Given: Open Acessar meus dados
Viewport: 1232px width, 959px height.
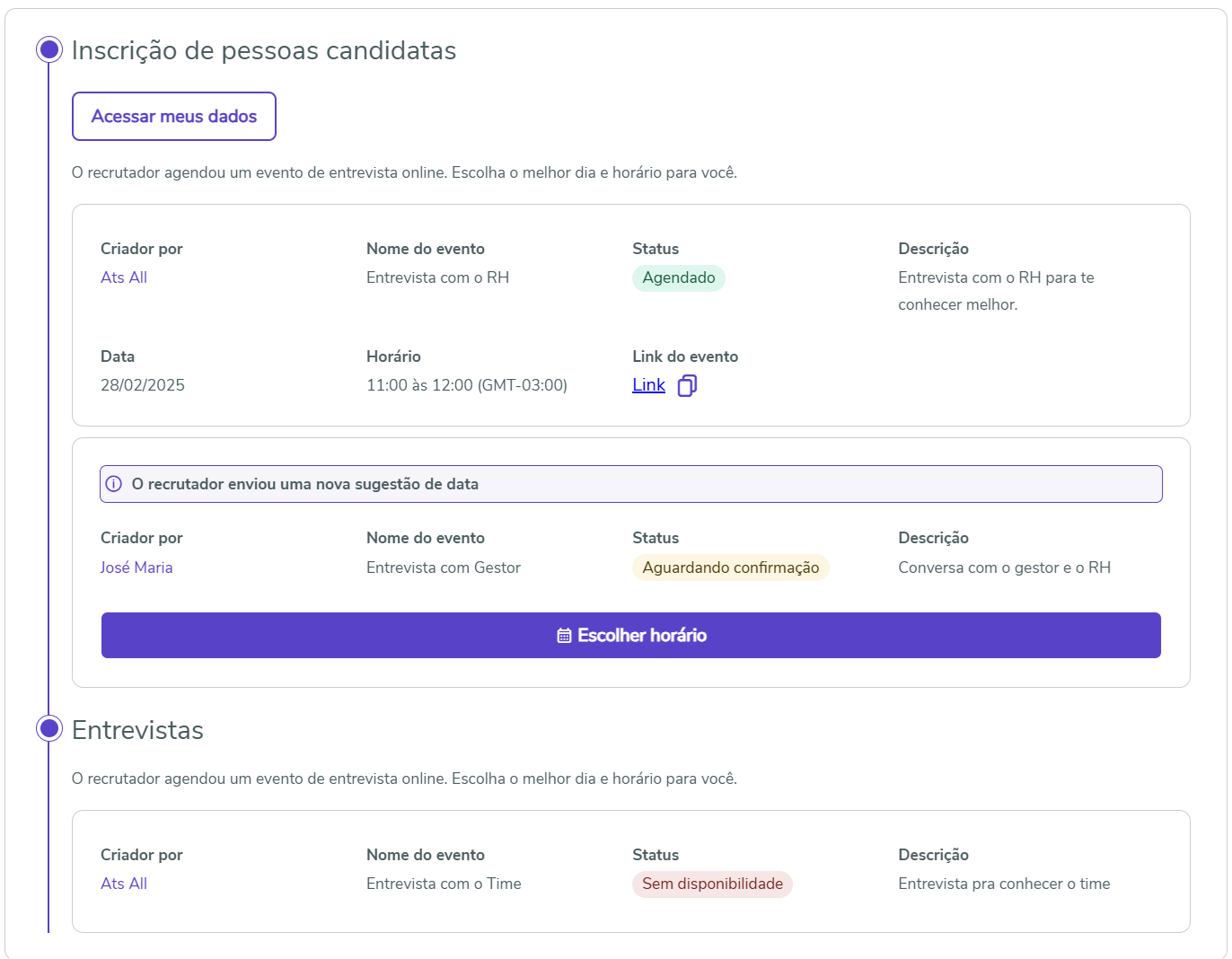Looking at the screenshot, I should click(174, 117).
